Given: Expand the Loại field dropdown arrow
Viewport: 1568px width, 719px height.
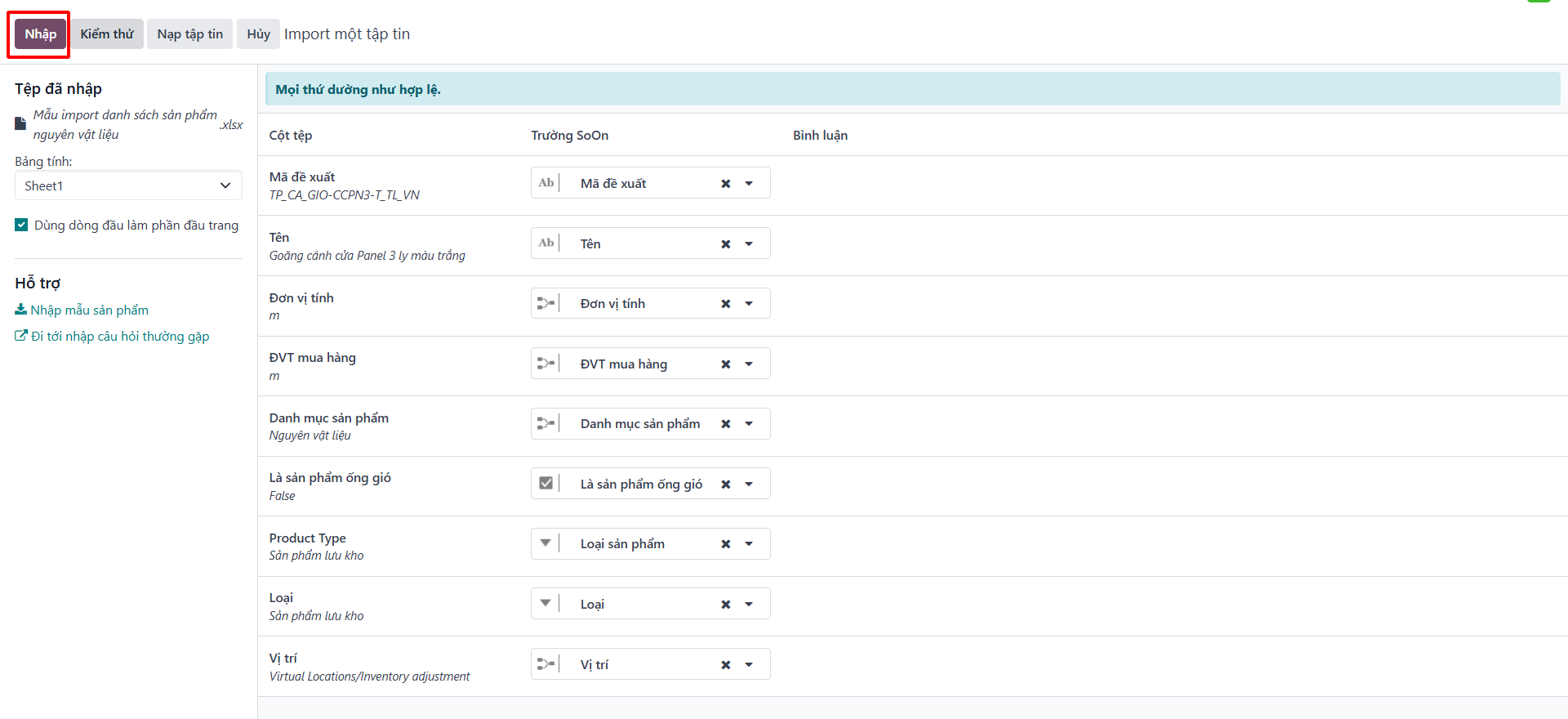Looking at the screenshot, I should pos(749,605).
